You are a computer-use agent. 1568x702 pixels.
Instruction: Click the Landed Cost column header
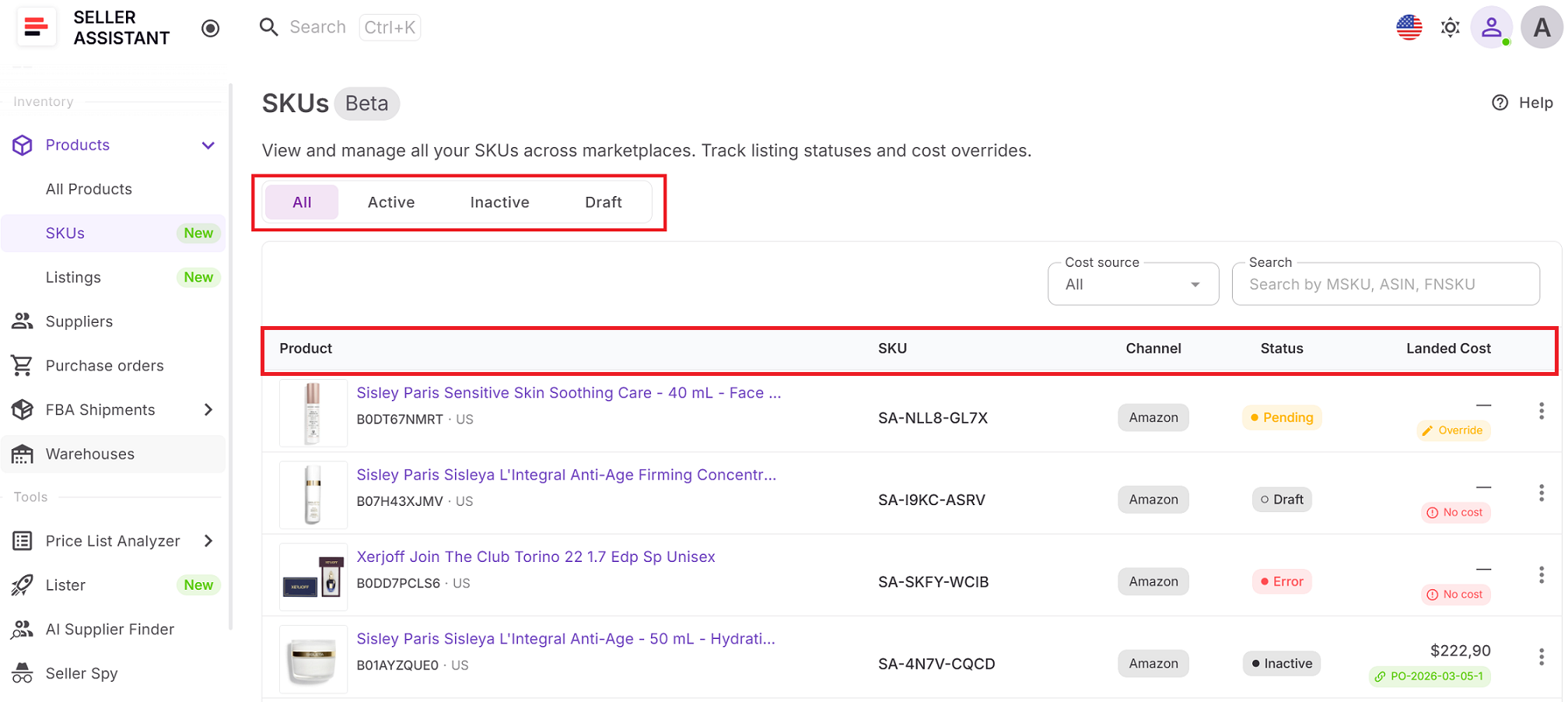[1448, 349]
